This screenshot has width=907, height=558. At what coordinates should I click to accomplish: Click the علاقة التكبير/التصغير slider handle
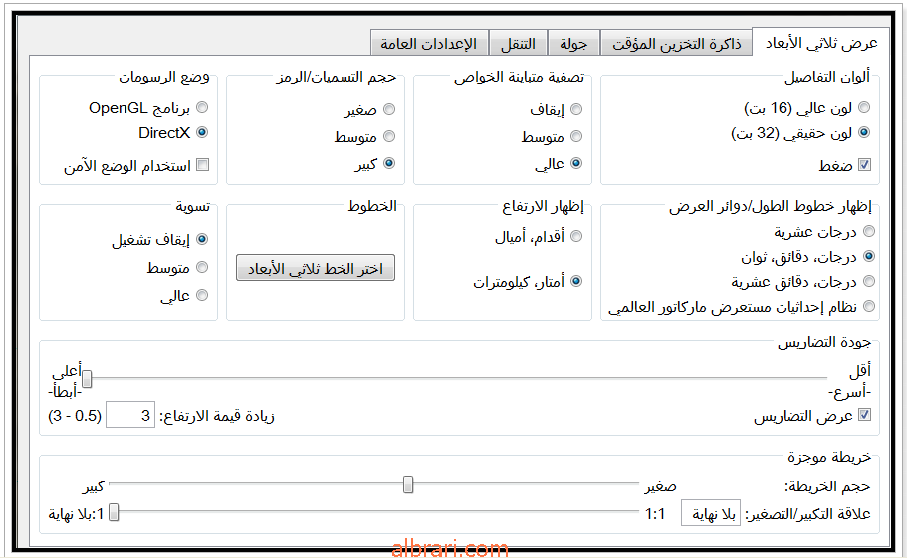coord(114,512)
